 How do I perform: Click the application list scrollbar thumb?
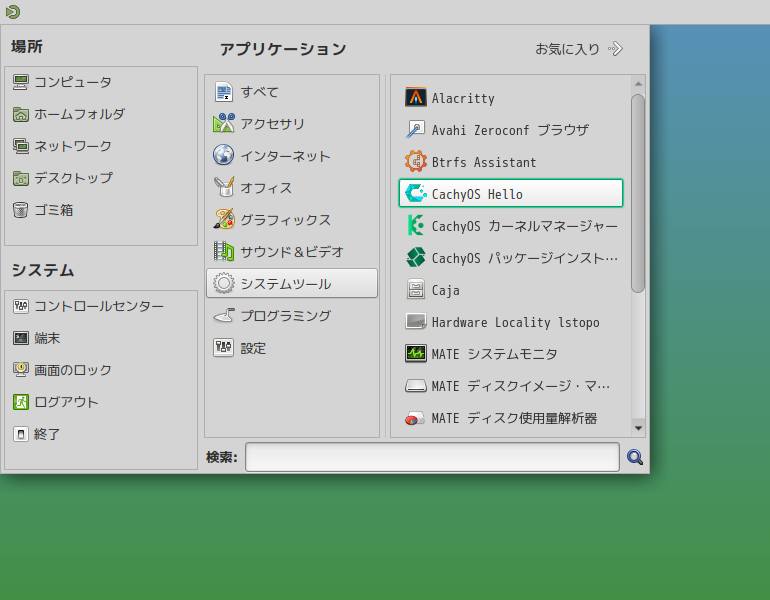638,193
